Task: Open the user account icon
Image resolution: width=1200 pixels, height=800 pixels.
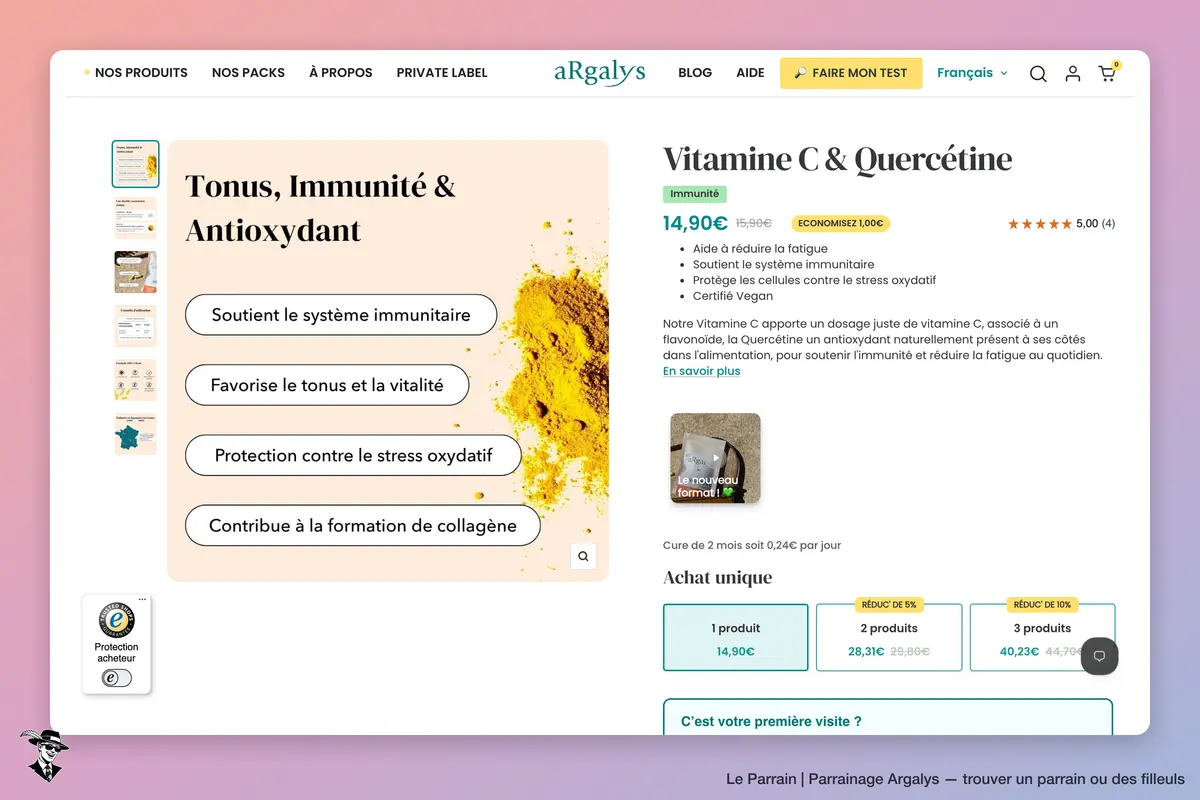Action: [1073, 73]
